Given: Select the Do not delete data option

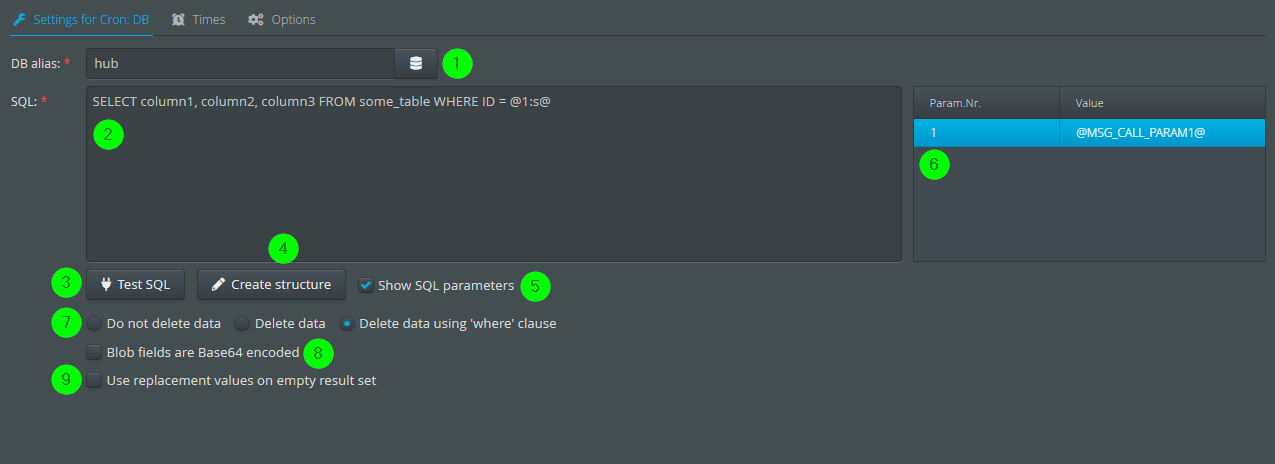Looking at the screenshot, I should tap(93, 323).
